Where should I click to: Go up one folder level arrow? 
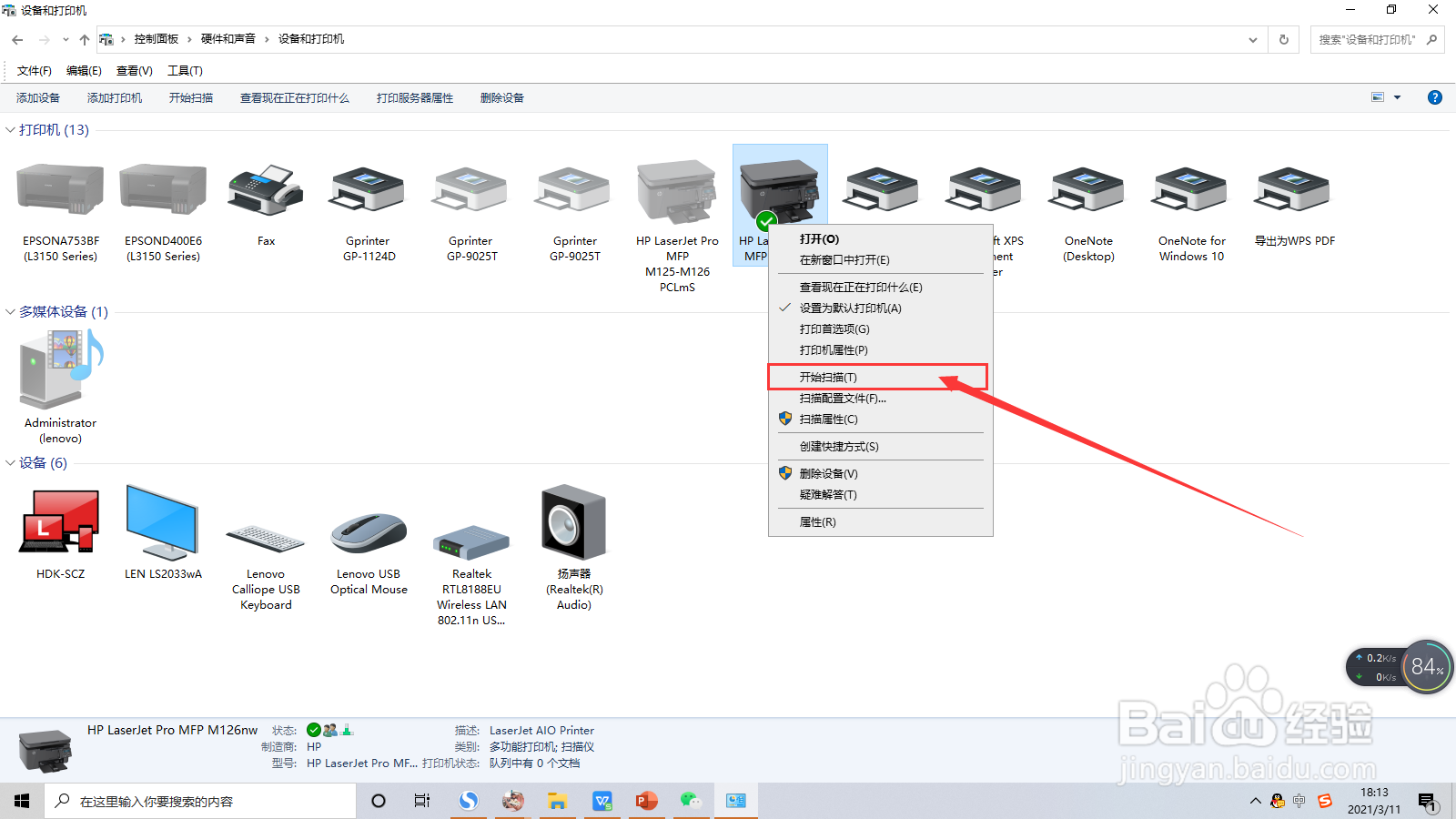tap(85, 39)
